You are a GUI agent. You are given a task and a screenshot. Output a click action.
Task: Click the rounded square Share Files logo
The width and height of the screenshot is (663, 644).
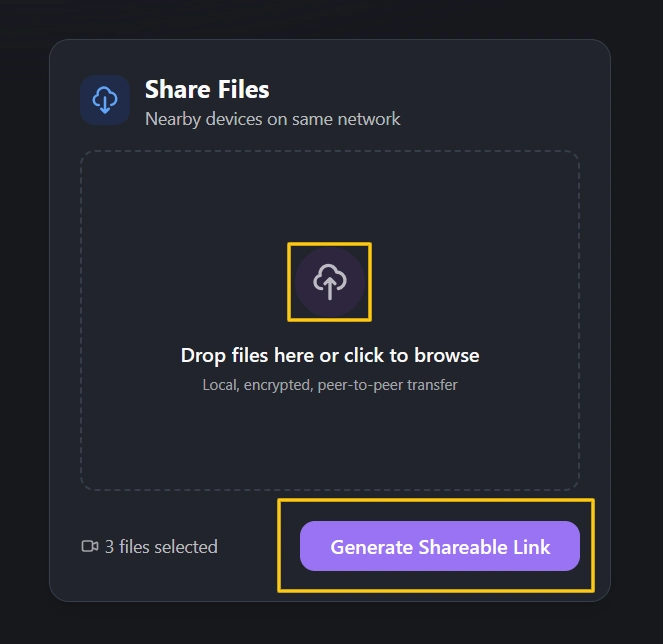tap(105, 100)
